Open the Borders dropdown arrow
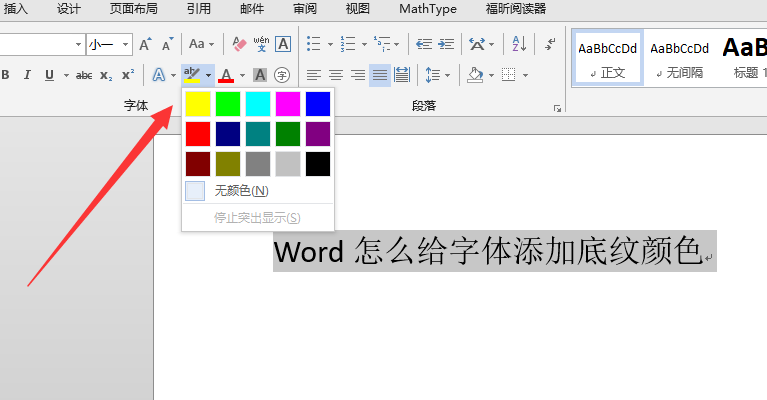This screenshot has height=400, width=767. [525, 75]
